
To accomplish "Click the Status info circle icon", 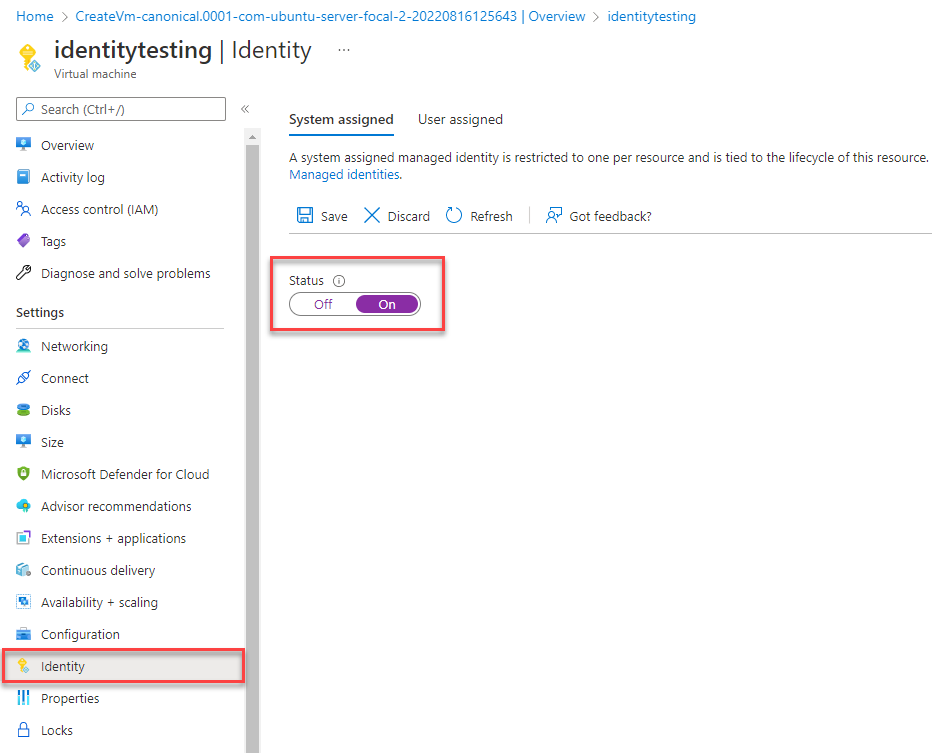I will [x=339, y=281].
